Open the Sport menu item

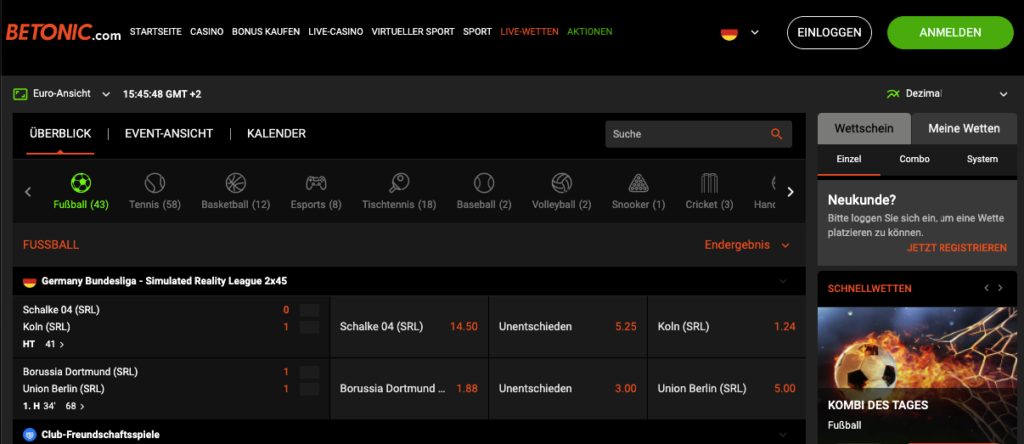click(x=477, y=31)
